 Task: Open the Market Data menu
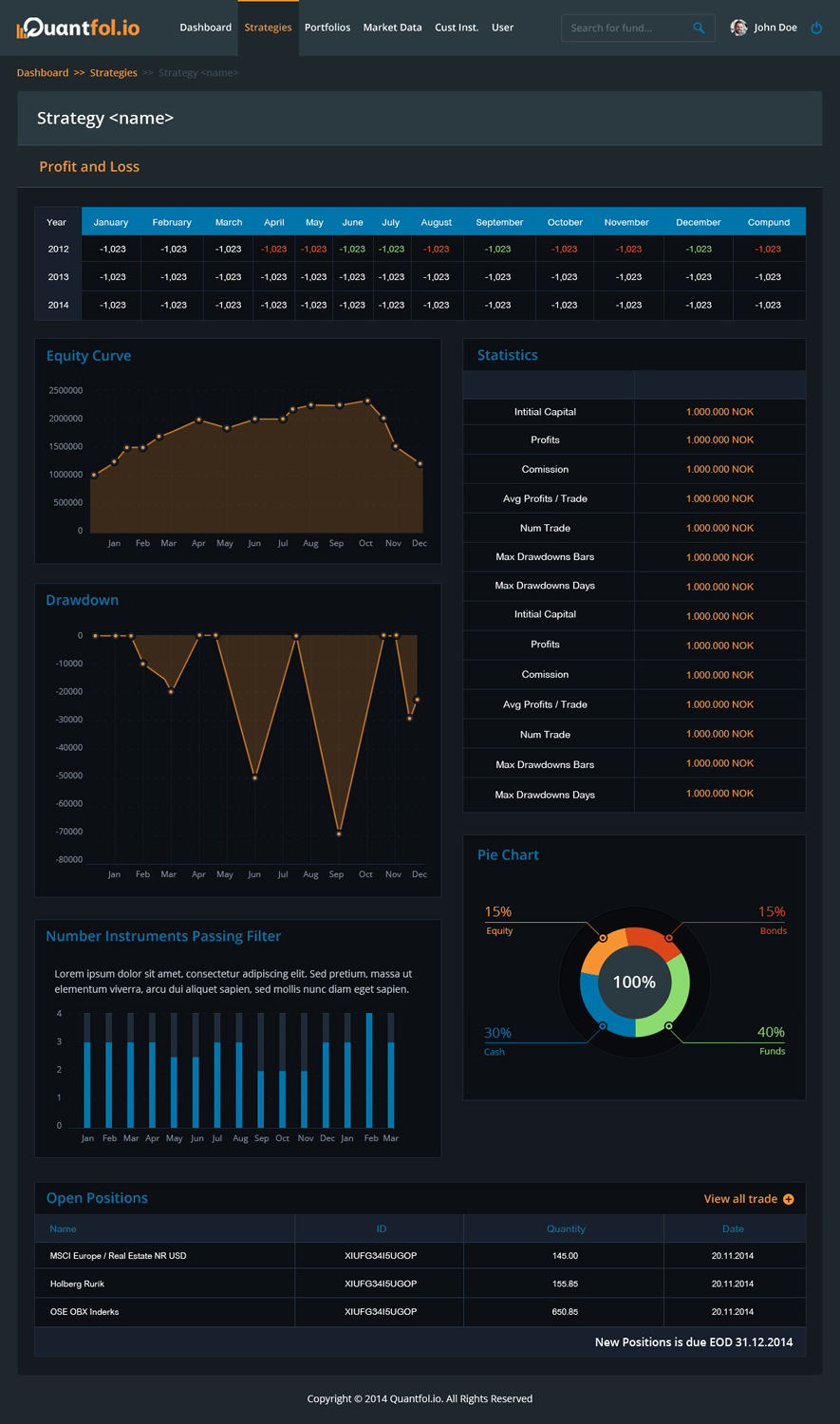[x=392, y=28]
